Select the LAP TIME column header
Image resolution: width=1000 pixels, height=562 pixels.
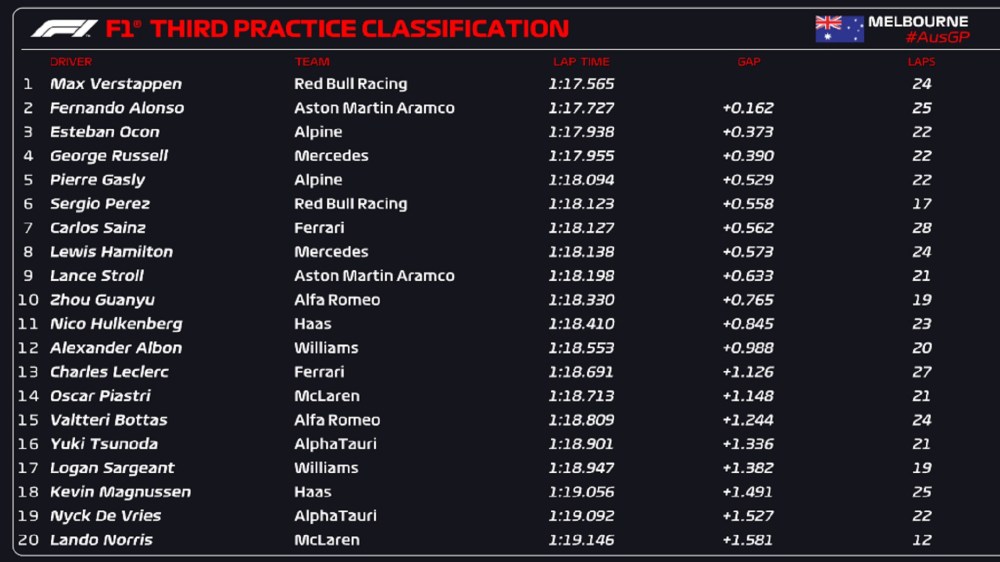click(580, 62)
